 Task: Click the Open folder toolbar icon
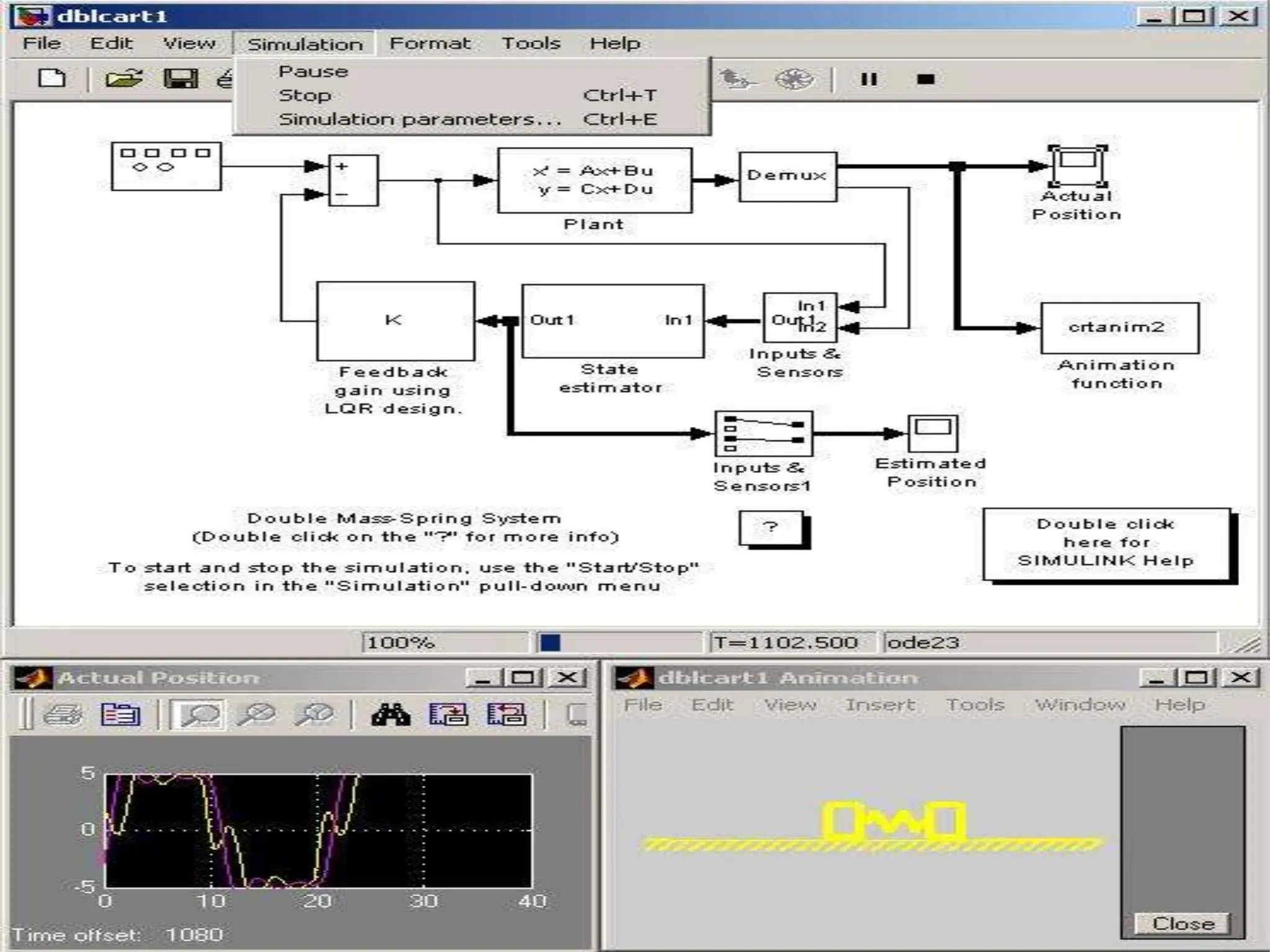point(123,79)
